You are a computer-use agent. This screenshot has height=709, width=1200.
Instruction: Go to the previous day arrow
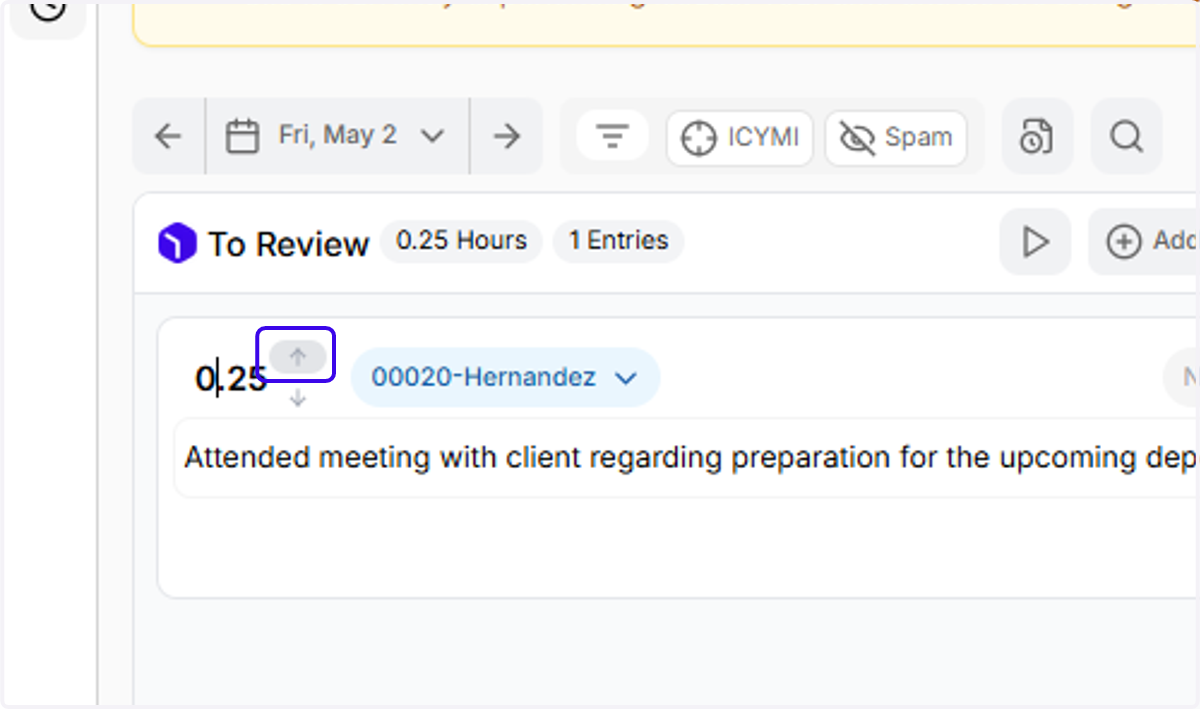(169, 136)
